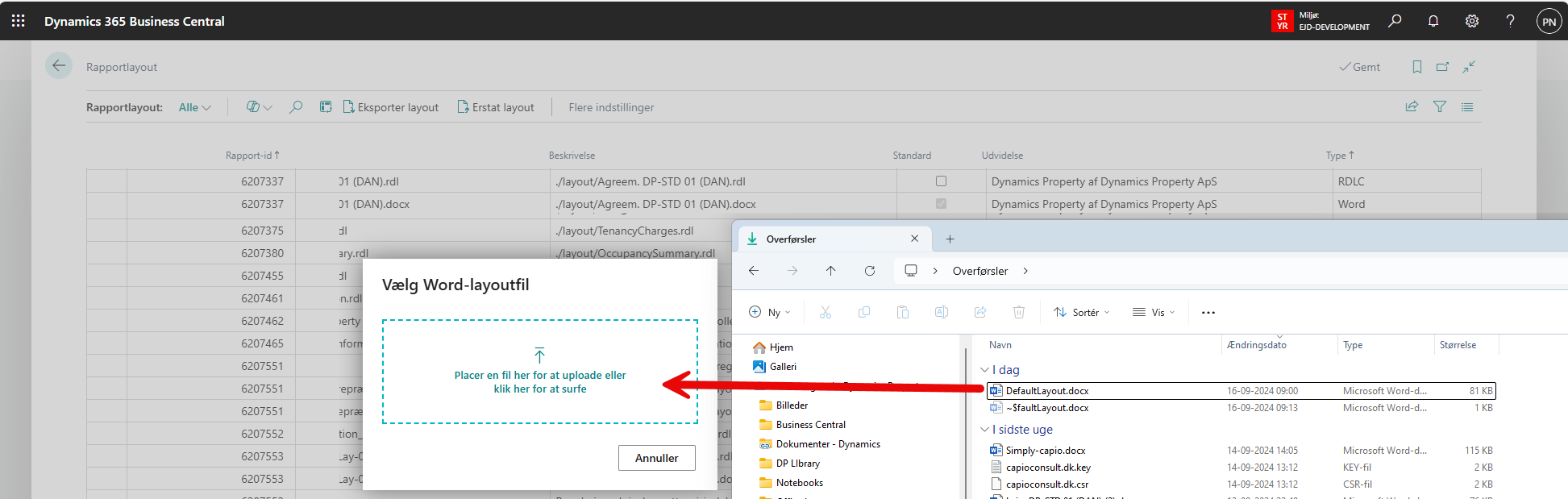Select Galleri in the Explorer sidebar
This screenshot has width=1568, height=499.
[x=775, y=367]
